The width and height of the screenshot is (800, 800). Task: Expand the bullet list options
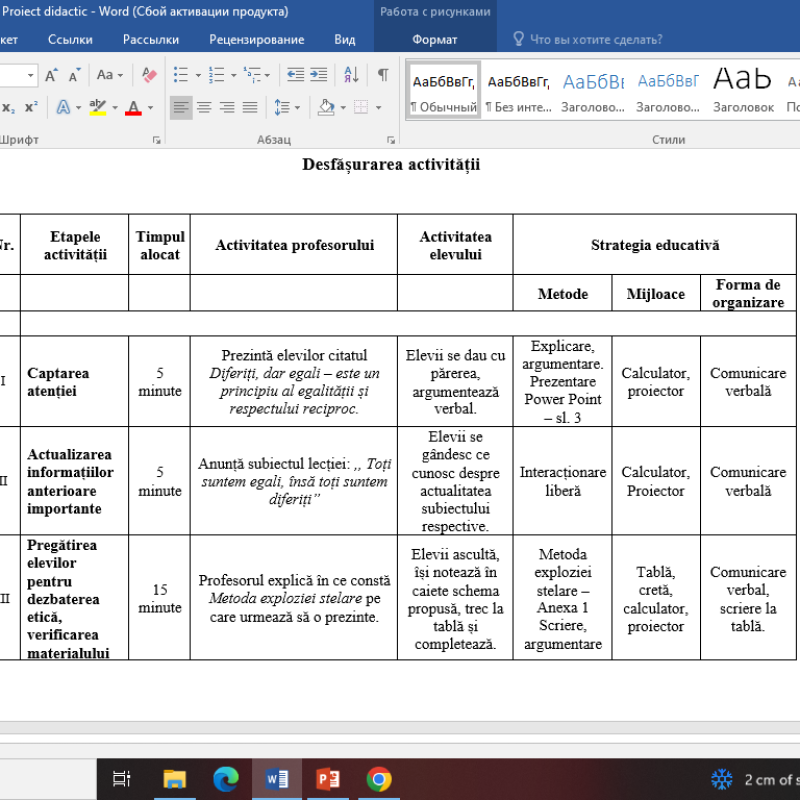coord(198,75)
